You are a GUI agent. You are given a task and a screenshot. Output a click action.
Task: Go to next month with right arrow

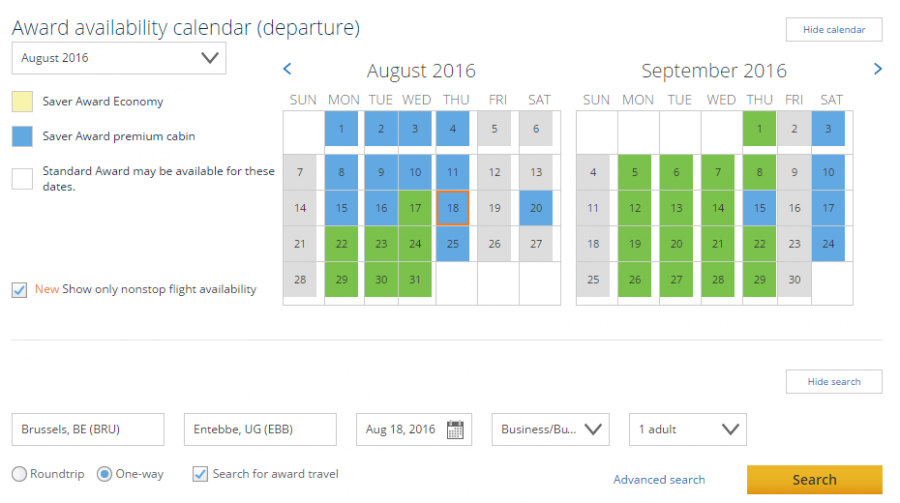878,69
